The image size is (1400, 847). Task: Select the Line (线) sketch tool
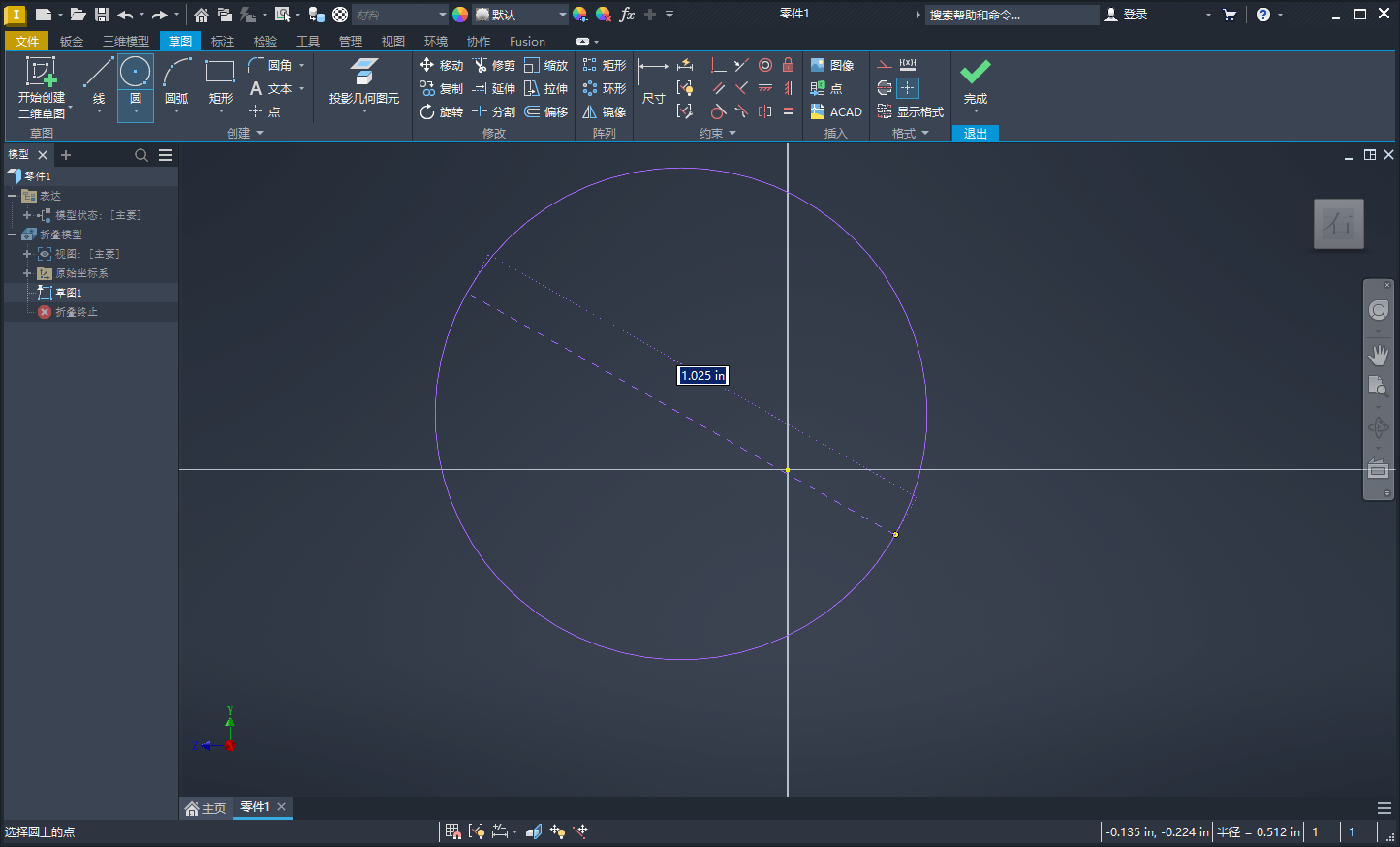tap(99, 82)
